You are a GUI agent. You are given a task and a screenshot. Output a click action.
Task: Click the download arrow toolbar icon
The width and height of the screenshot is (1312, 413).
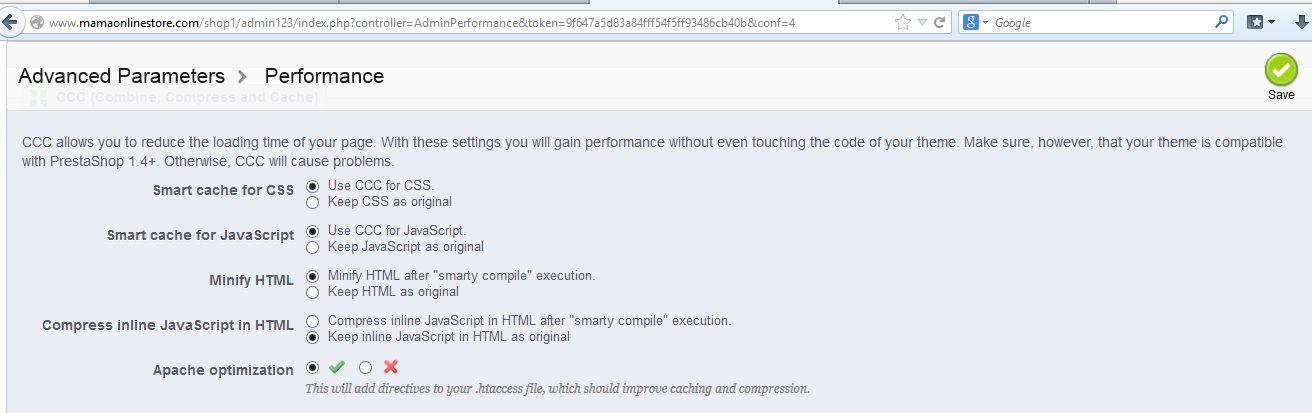coord(1302,22)
